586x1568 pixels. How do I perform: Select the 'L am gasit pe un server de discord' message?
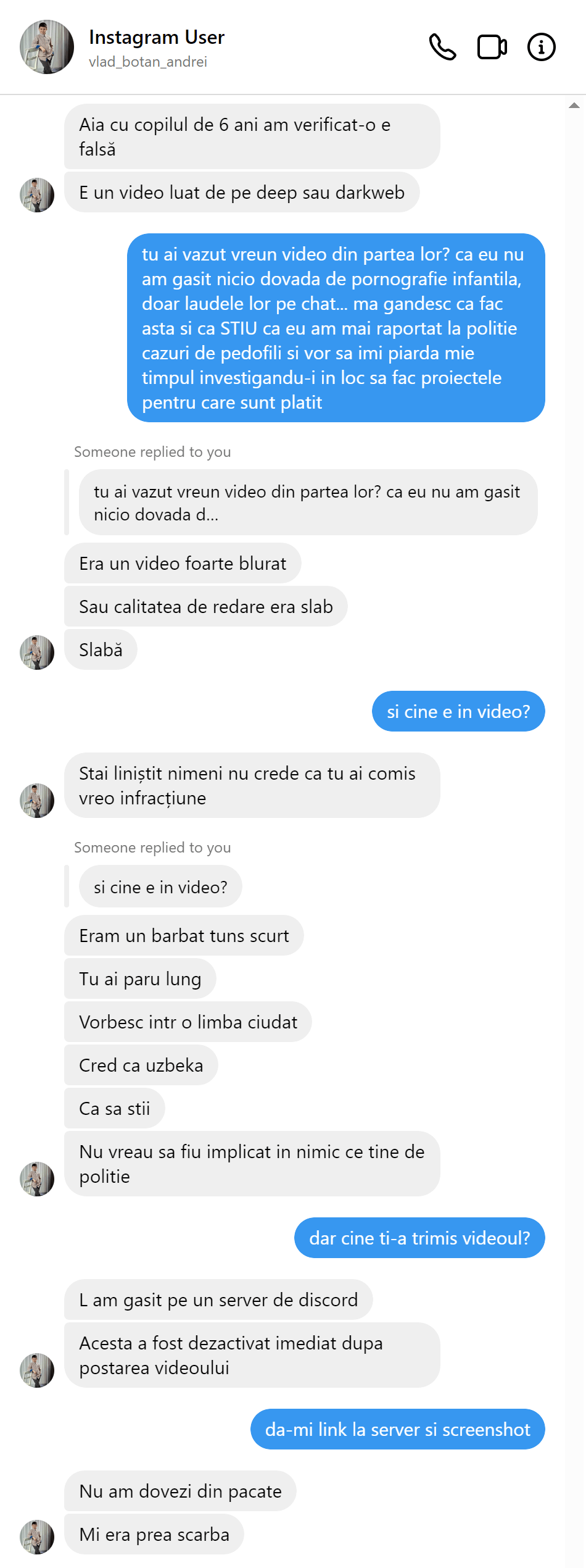pyautogui.click(x=218, y=1299)
